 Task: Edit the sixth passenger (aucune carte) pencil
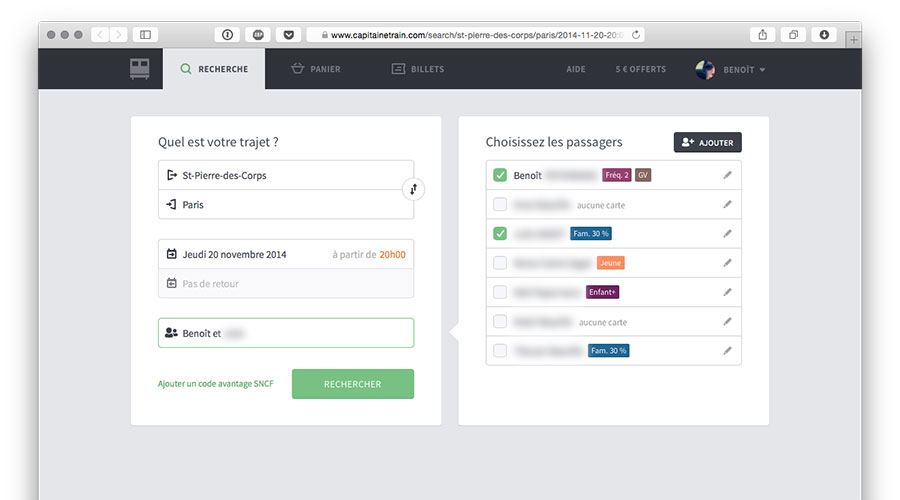727,321
